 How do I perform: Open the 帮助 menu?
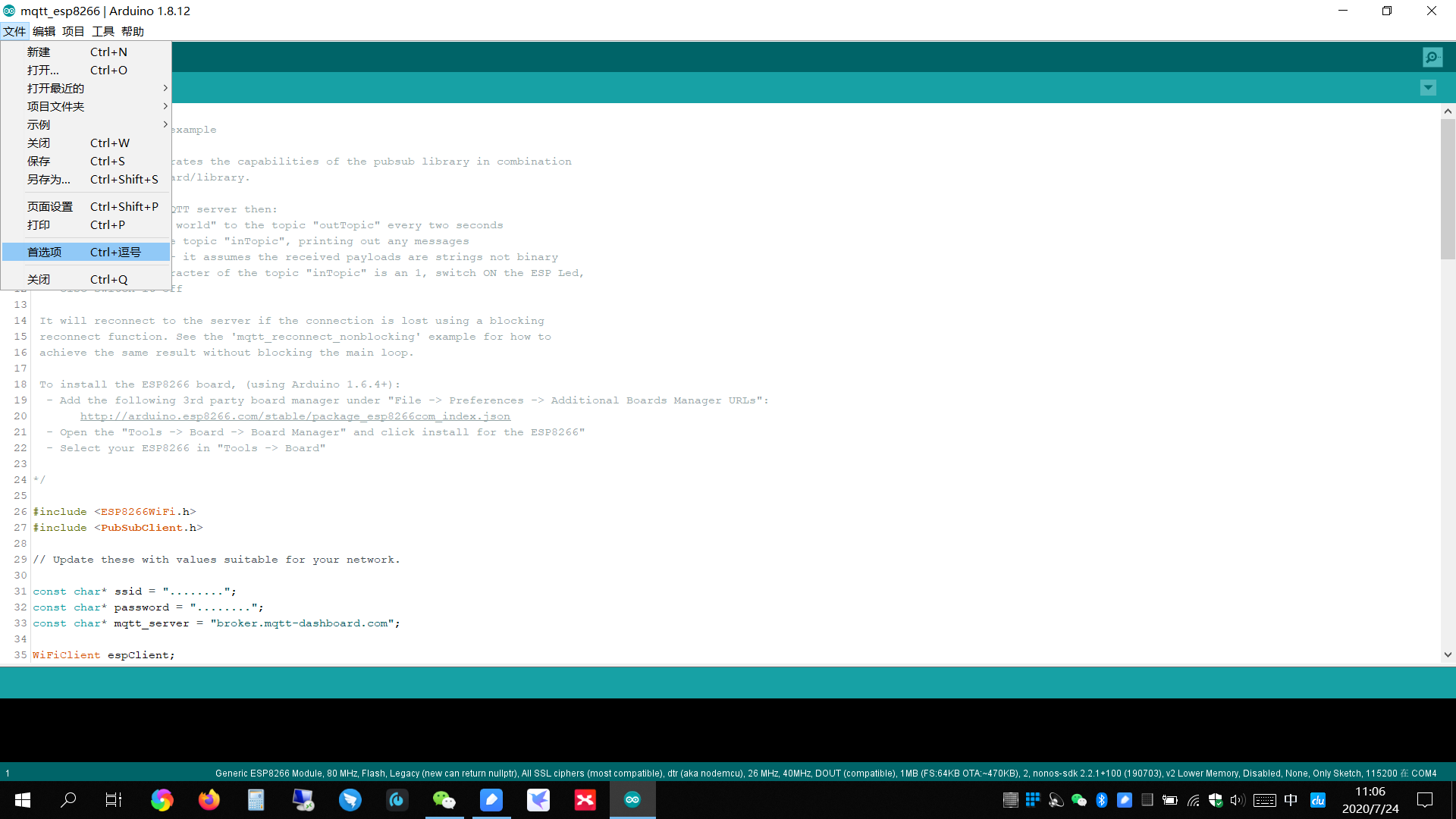click(133, 31)
